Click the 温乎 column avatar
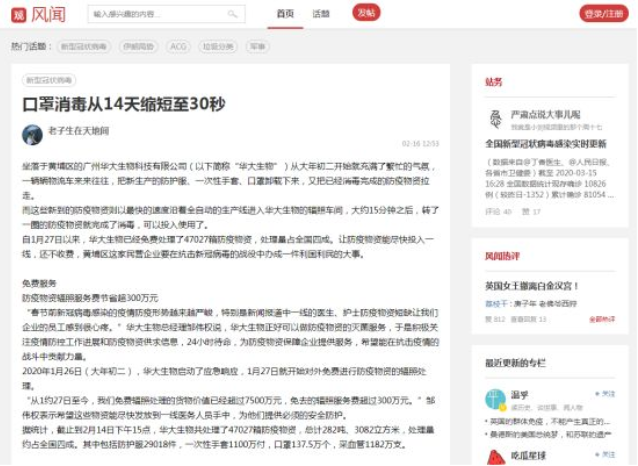Viewport: 638px width, 466px height. click(494, 399)
